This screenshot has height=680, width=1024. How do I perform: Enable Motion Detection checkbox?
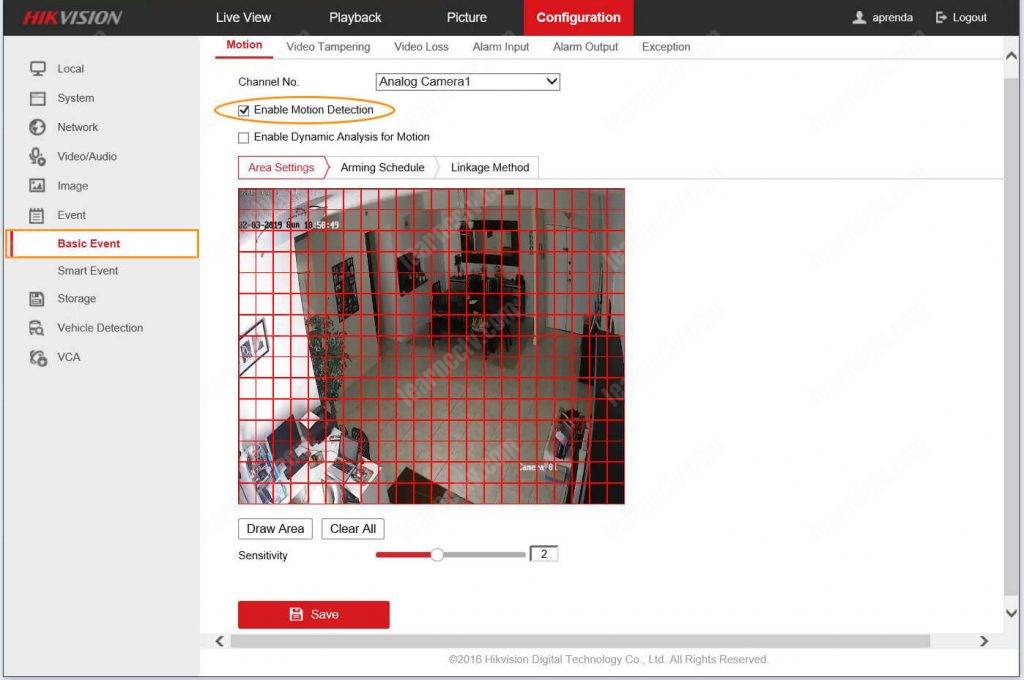pos(243,110)
